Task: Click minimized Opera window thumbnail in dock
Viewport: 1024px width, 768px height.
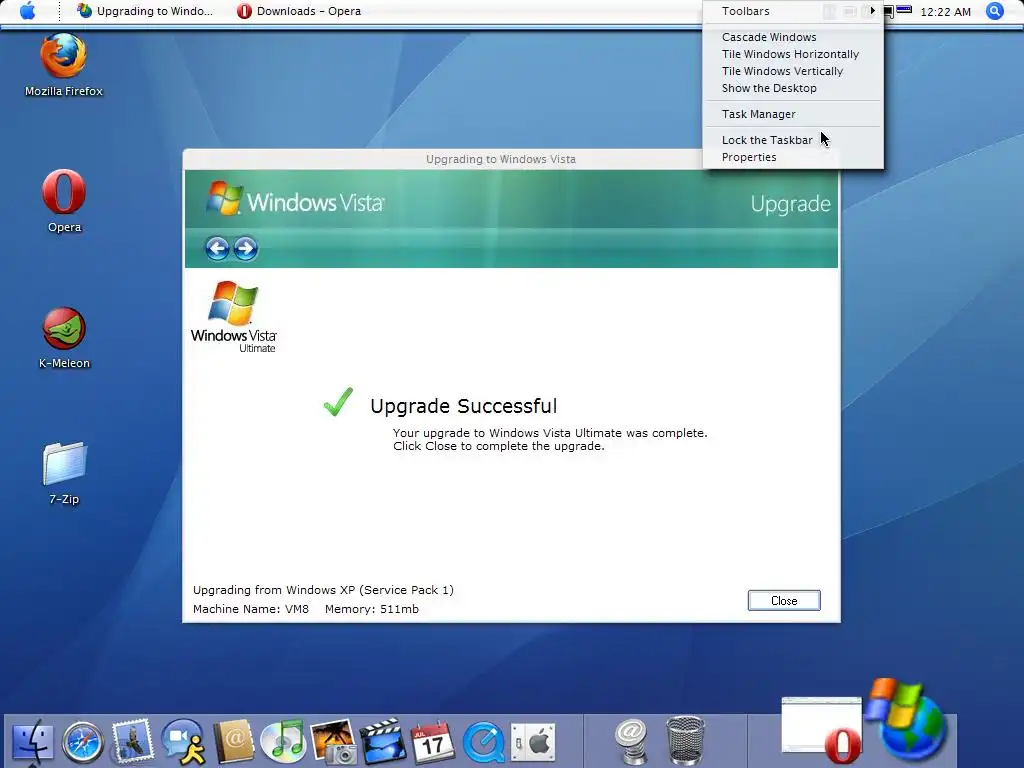Action: tap(822, 729)
